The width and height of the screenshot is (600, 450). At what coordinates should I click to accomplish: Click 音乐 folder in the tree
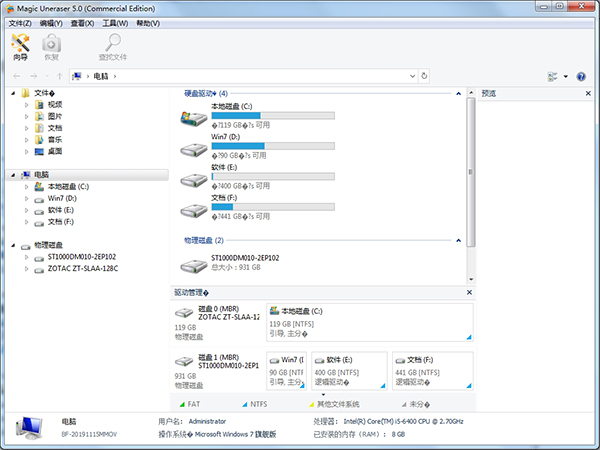[x=55, y=139]
